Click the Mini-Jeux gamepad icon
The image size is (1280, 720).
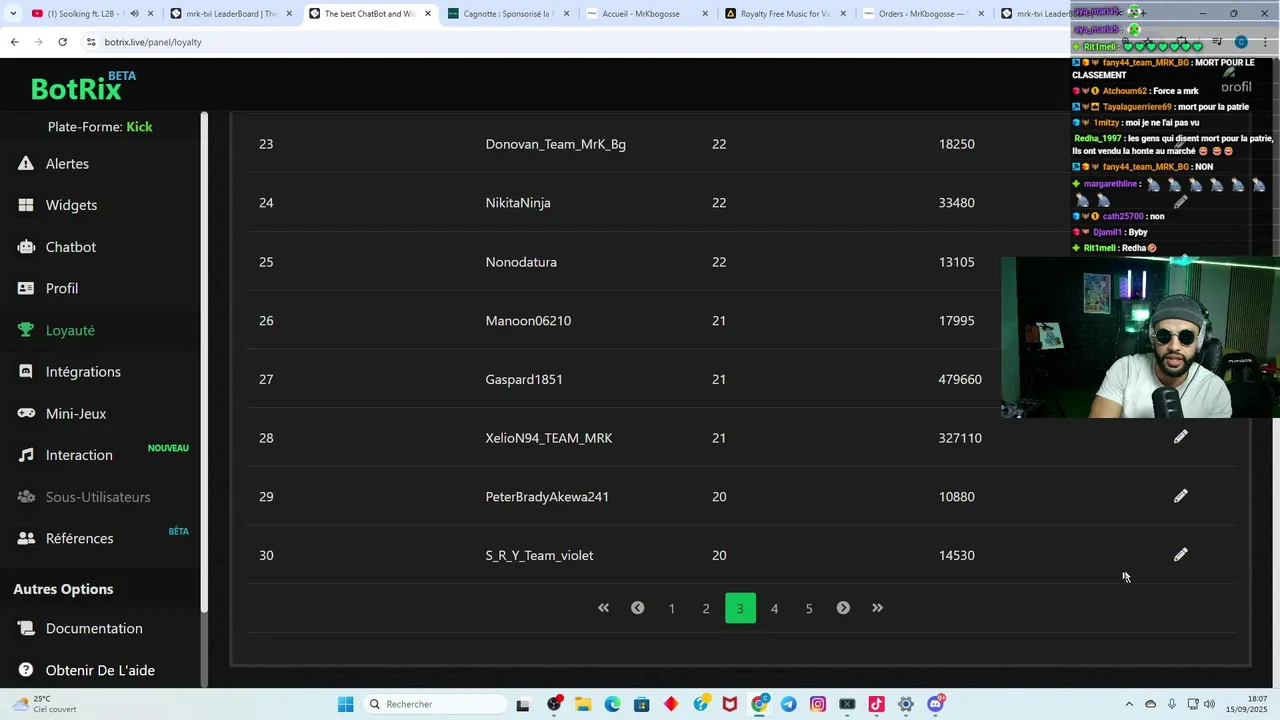26,413
